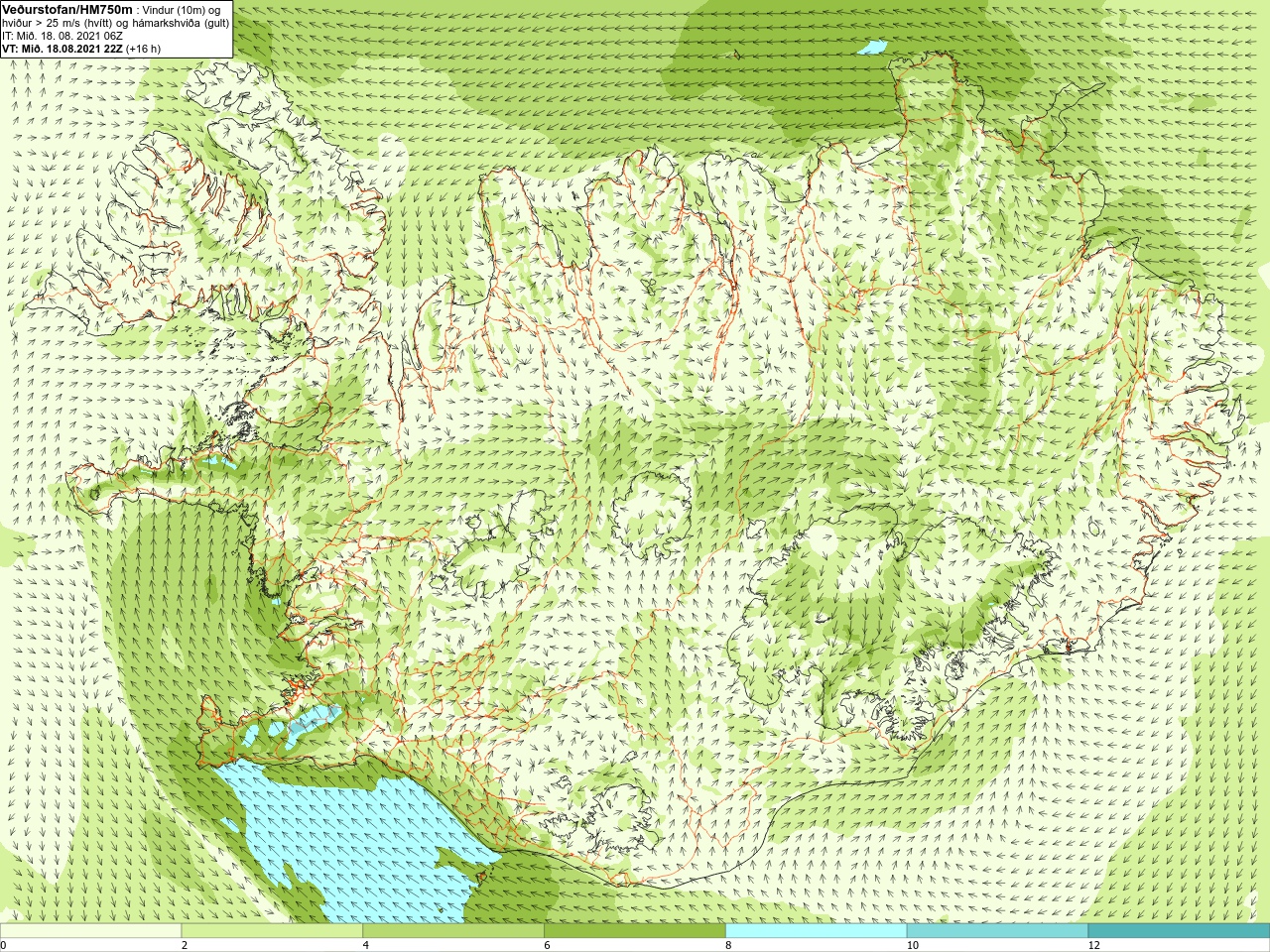The height and width of the screenshot is (952, 1270).
Task: Click the Veðurstofan/HM750m title text
Action: click(x=66, y=9)
